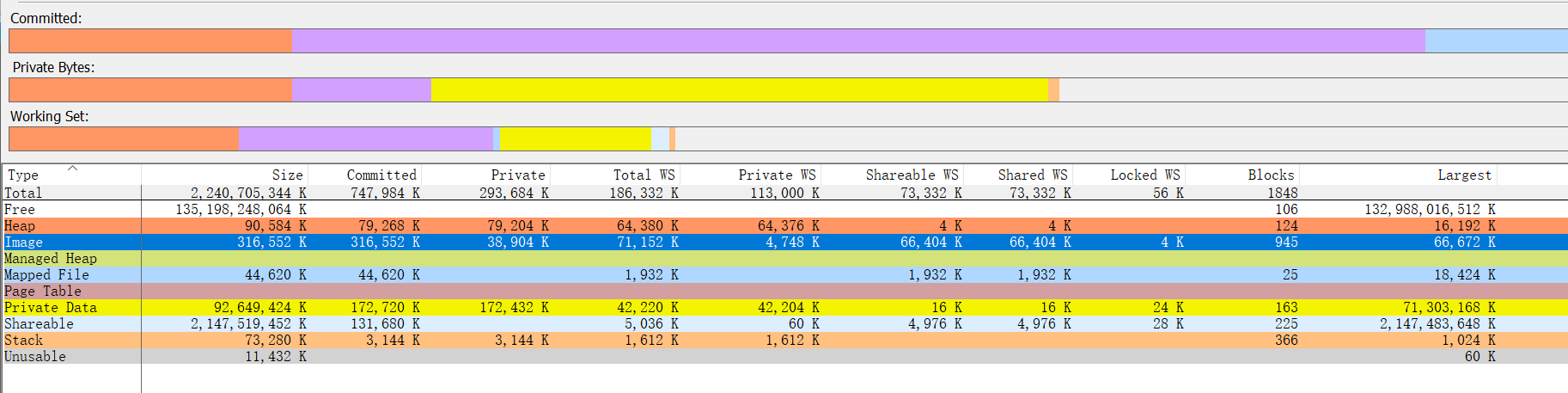
Task: Click the purple Image segment in the Committed bar
Action: (858, 40)
